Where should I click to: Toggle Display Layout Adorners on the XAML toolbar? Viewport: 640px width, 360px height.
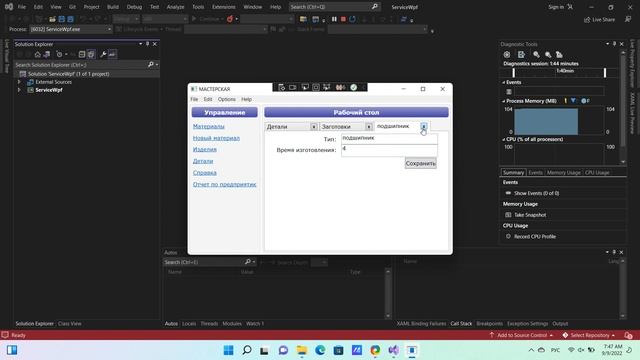(316, 87)
